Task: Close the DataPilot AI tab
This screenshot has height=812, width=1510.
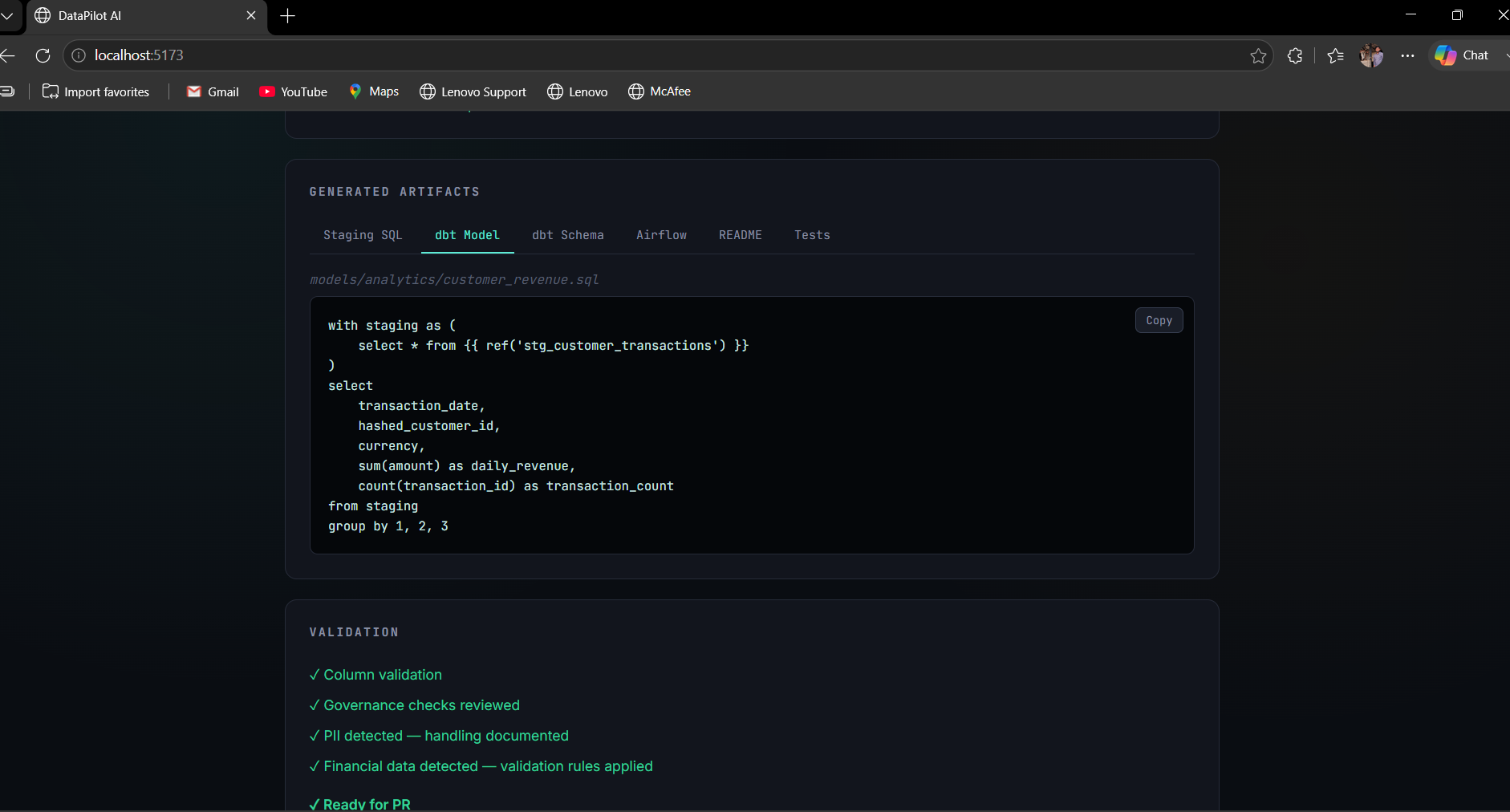Action: click(251, 15)
